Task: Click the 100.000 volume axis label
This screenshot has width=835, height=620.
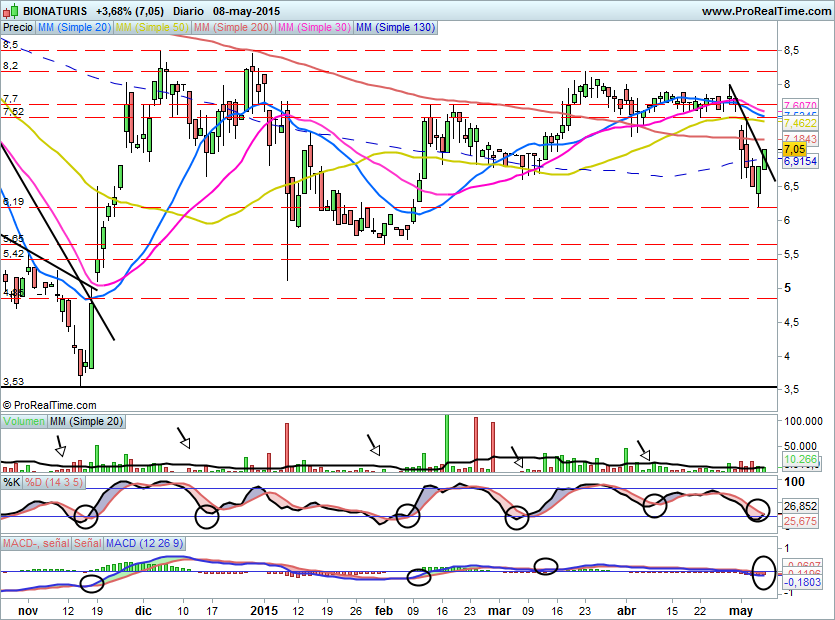Action: (x=804, y=421)
